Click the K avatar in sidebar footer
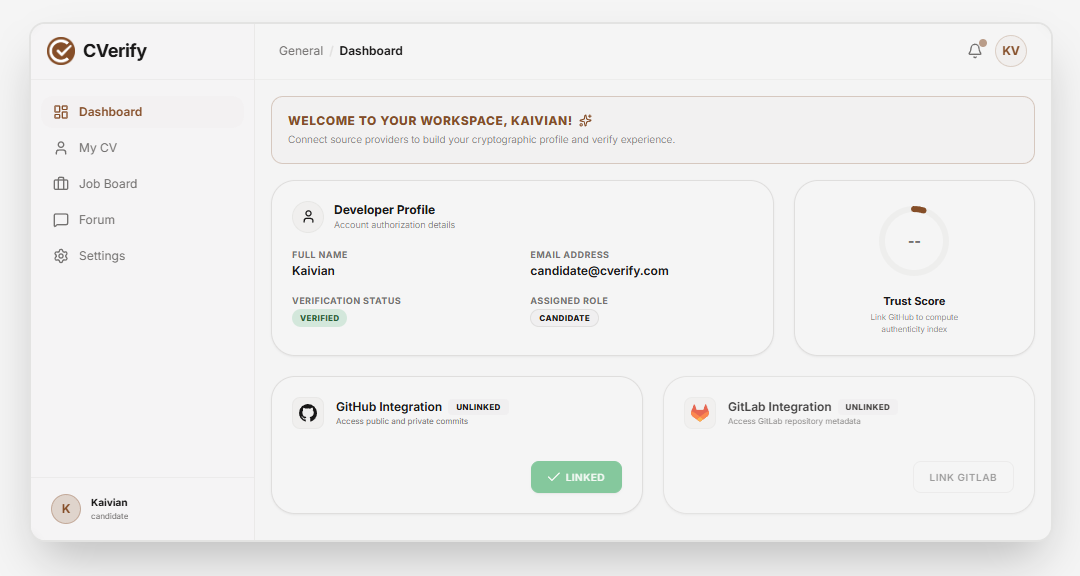Screen dimensions: 1080x576 pos(66,508)
